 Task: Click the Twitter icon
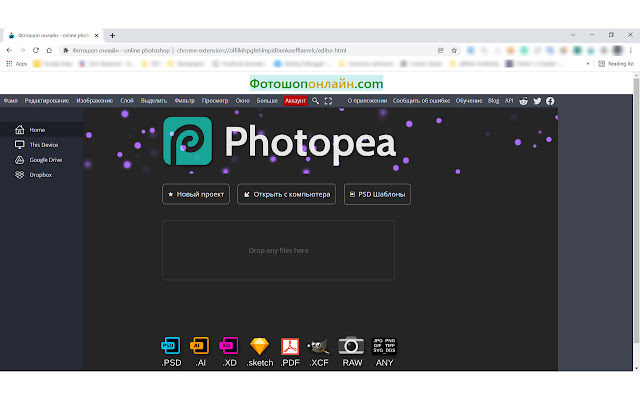[537, 101]
